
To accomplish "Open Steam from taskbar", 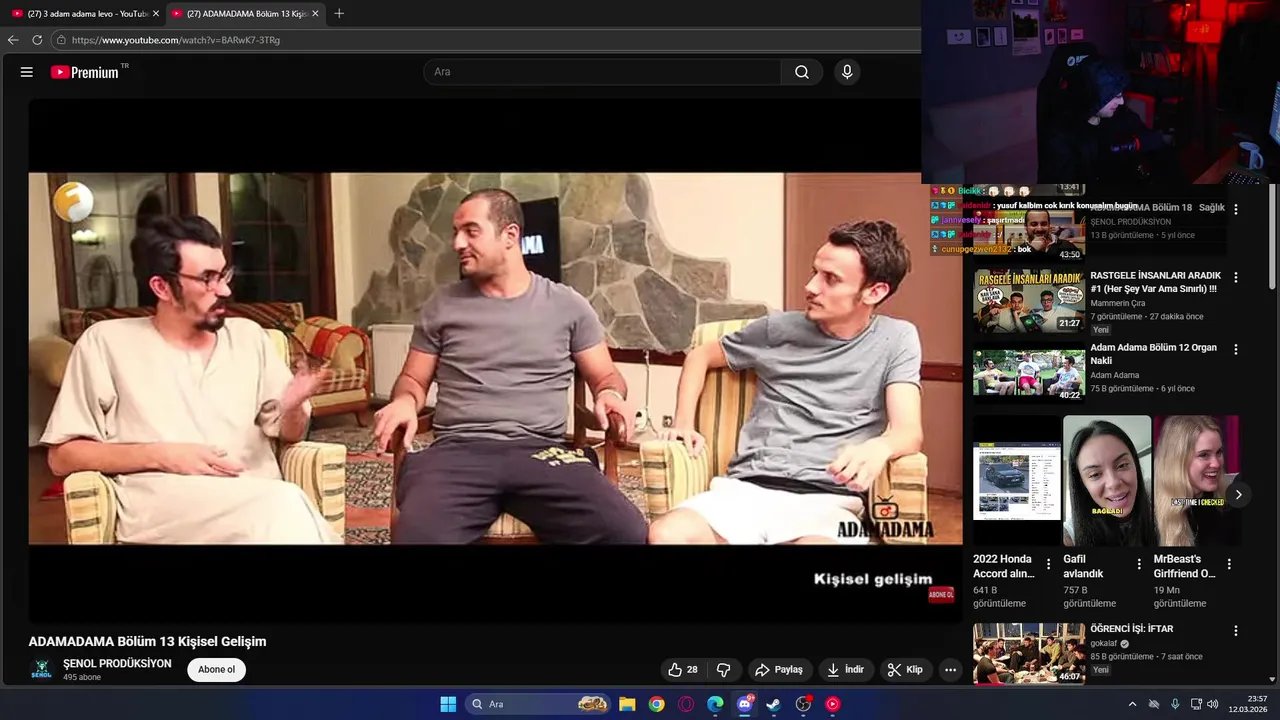I will click(773, 704).
